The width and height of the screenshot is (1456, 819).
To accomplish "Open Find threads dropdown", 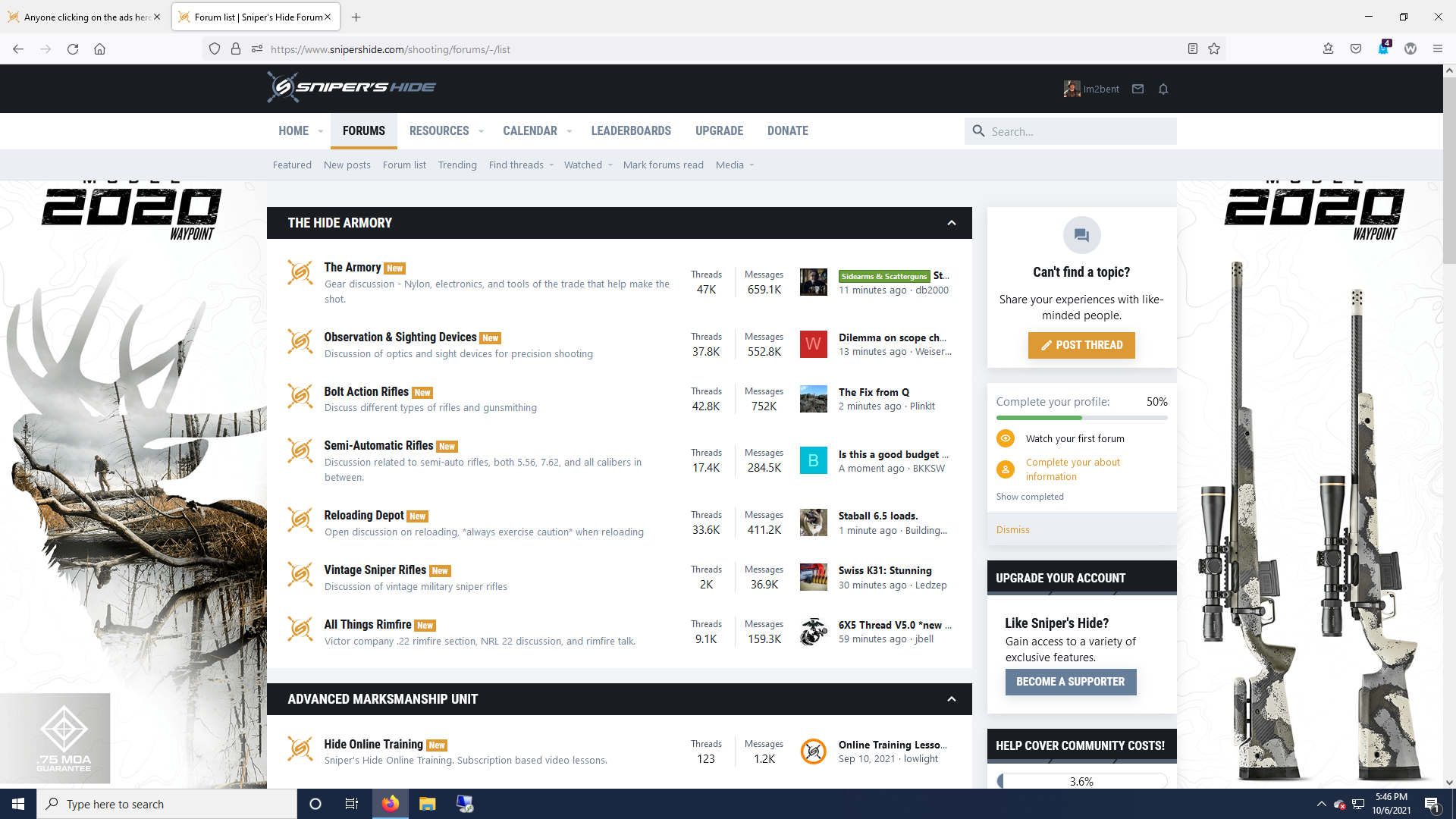I will pyautogui.click(x=522, y=165).
